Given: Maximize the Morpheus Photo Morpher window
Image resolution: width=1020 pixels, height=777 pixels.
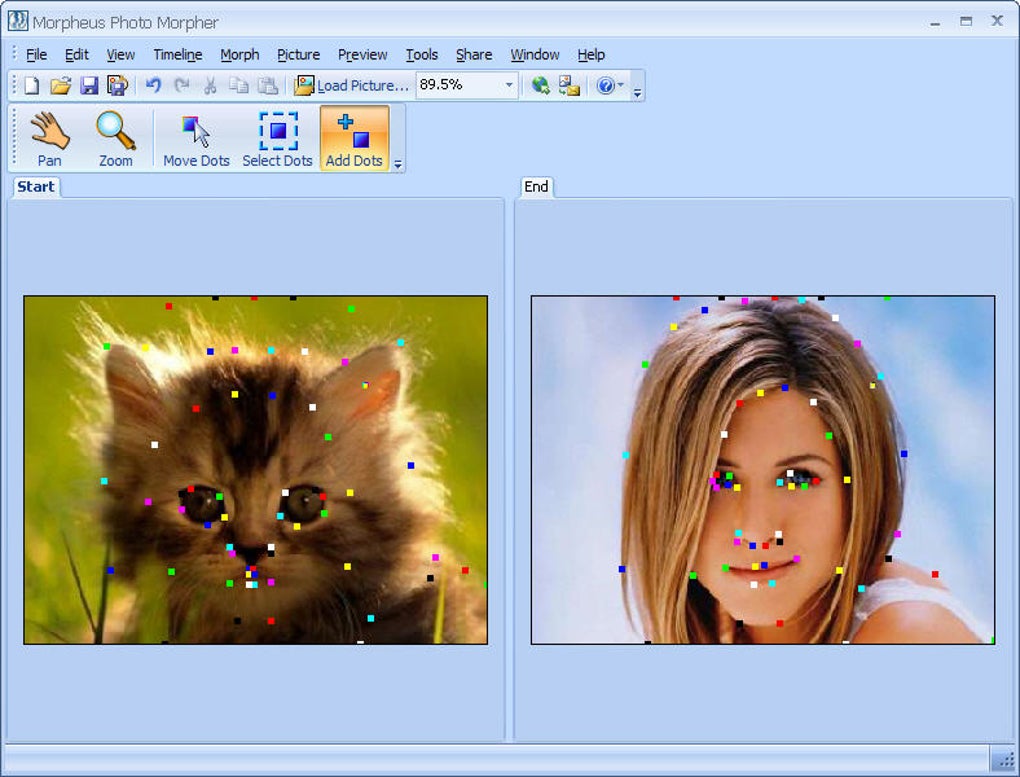Looking at the screenshot, I should tap(966, 21).
